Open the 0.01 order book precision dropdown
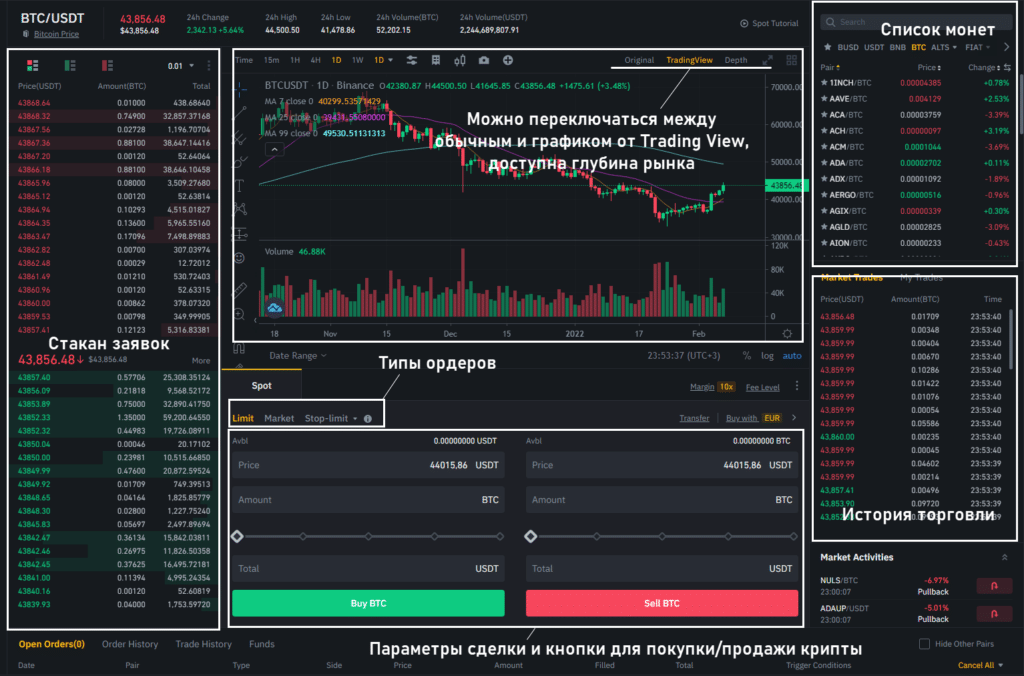The height and width of the screenshot is (676, 1024). [180, 66]
